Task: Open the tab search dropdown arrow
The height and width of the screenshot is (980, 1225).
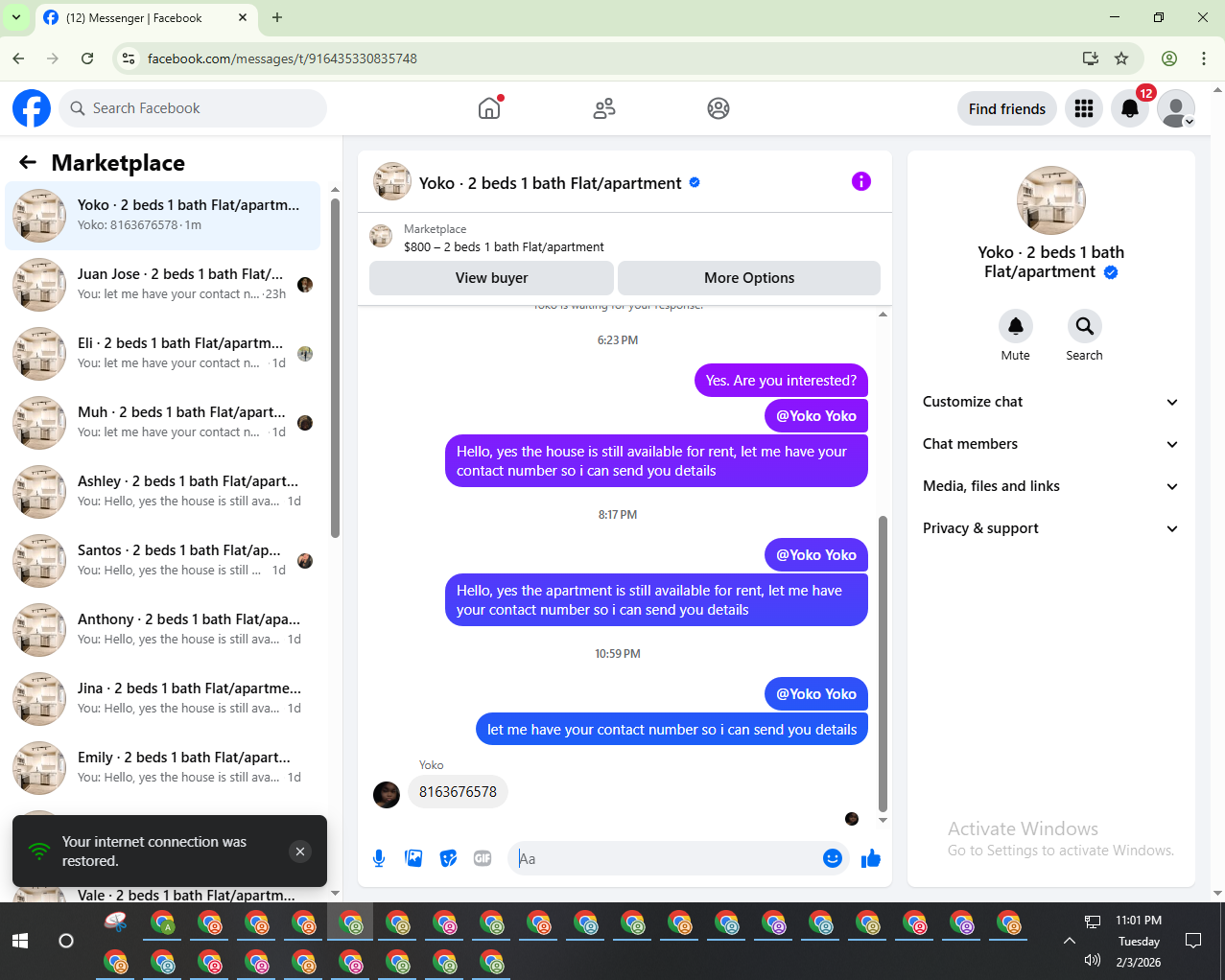Action: coord(16,17)
